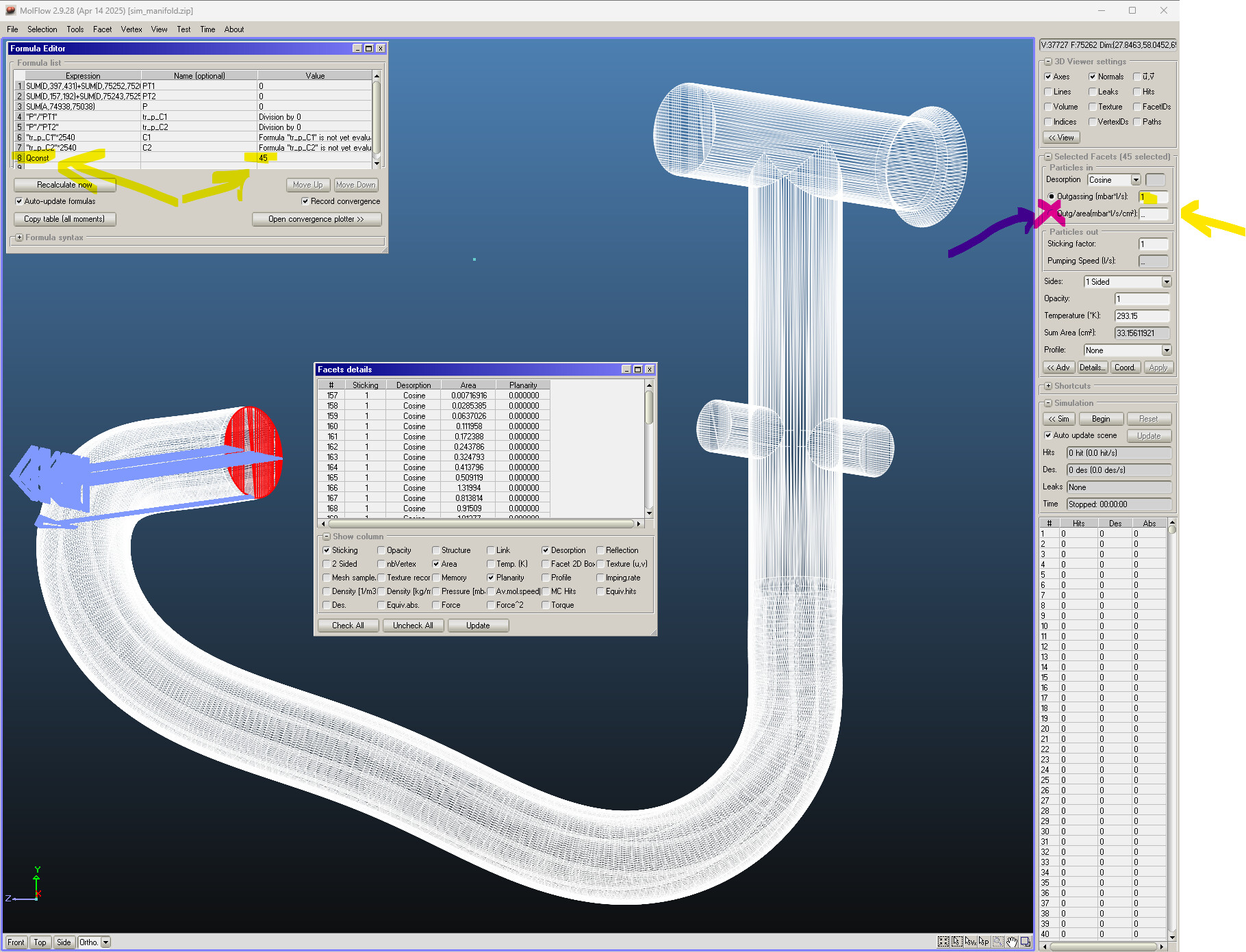Open the File menu
1246x952 pixels.
(12, 29)
